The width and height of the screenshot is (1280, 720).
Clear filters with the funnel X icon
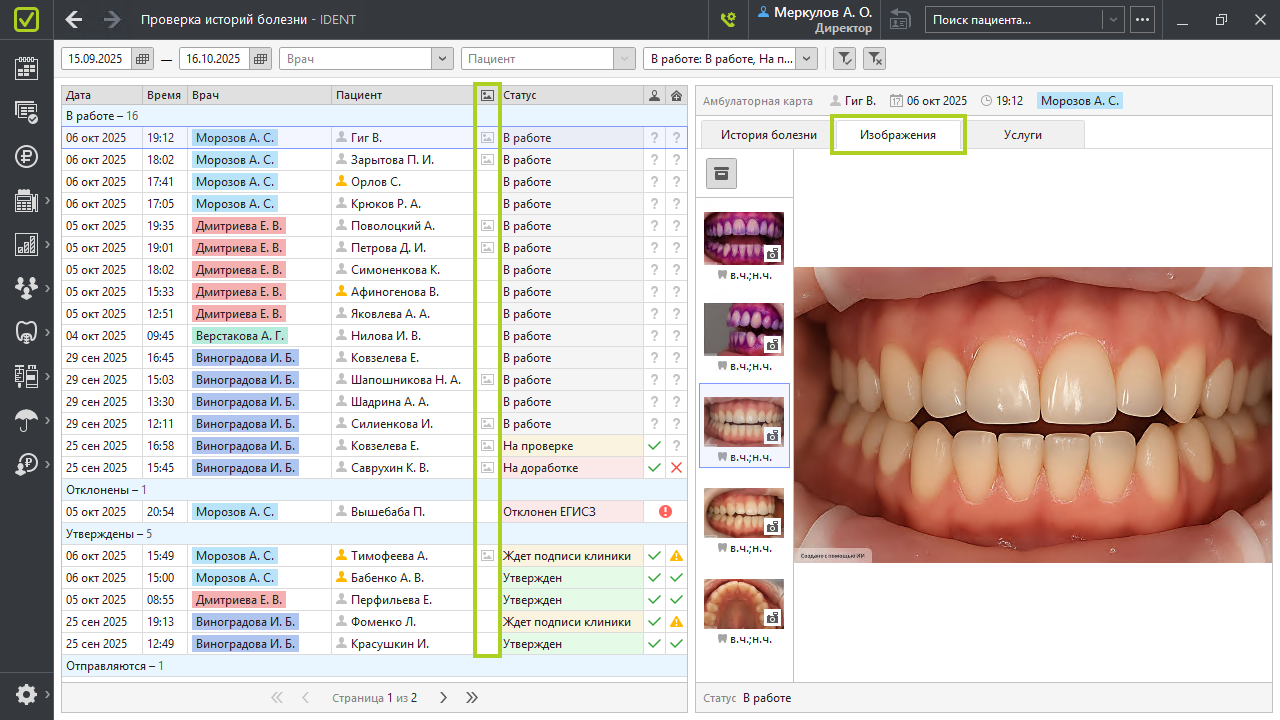(x=874, y=59)
